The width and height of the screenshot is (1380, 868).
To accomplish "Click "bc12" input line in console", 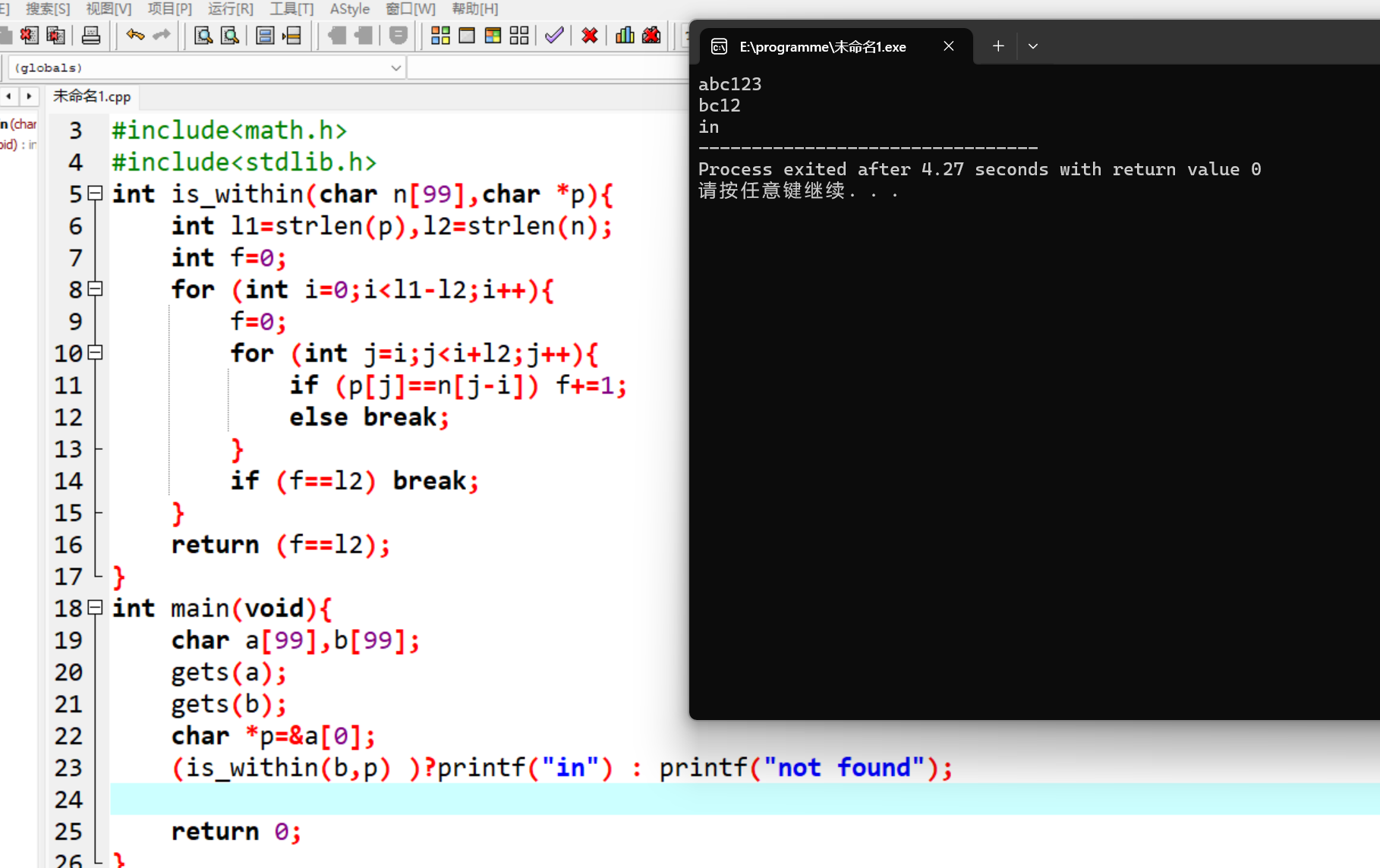I will point(720,105).
